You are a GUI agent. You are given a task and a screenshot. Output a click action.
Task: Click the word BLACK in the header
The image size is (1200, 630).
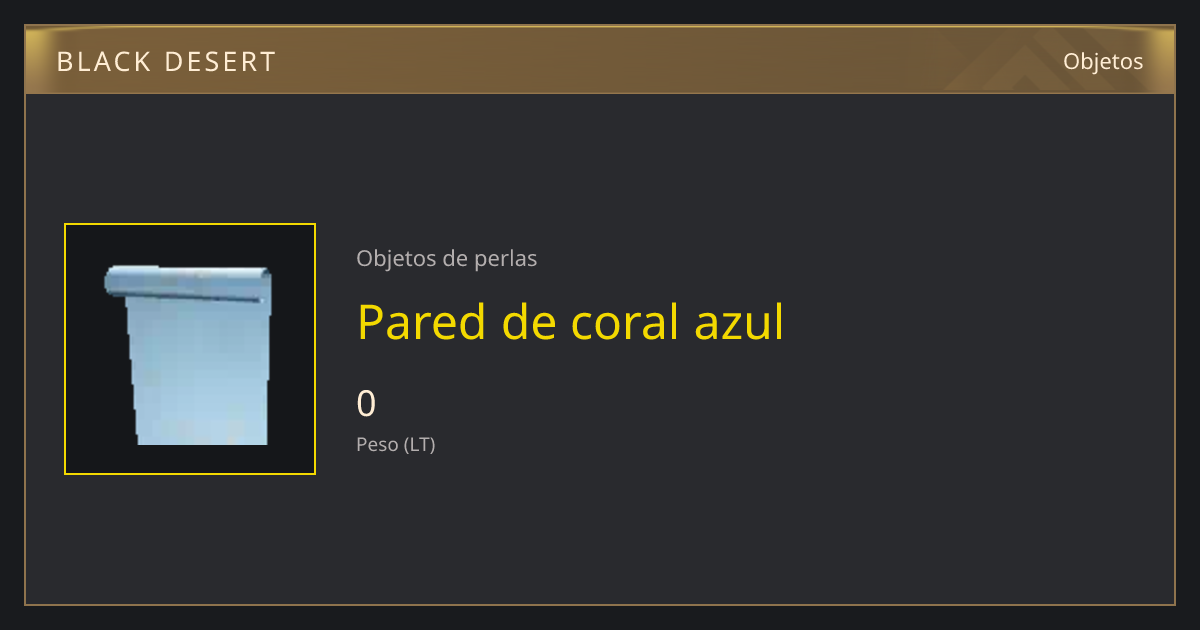pyautogui.click(x=103, y=62)
